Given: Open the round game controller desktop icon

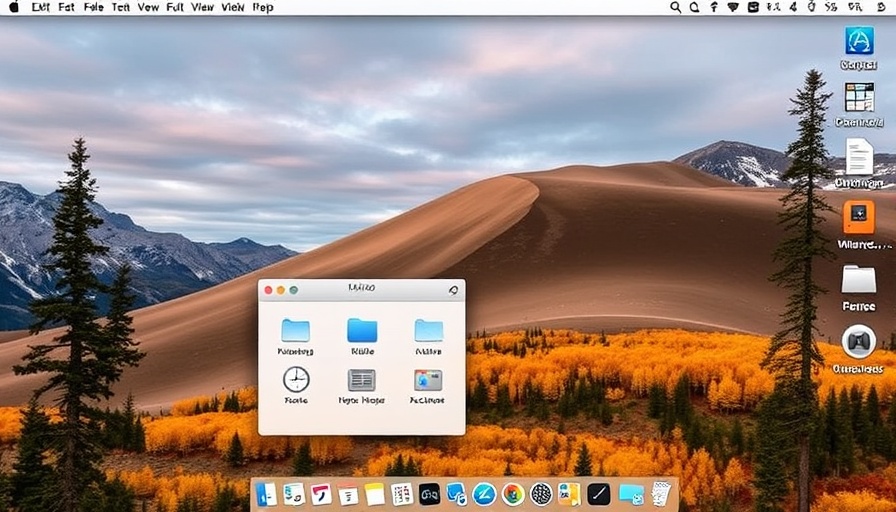Looking at the screenshot, I should (x=859, y=341).
